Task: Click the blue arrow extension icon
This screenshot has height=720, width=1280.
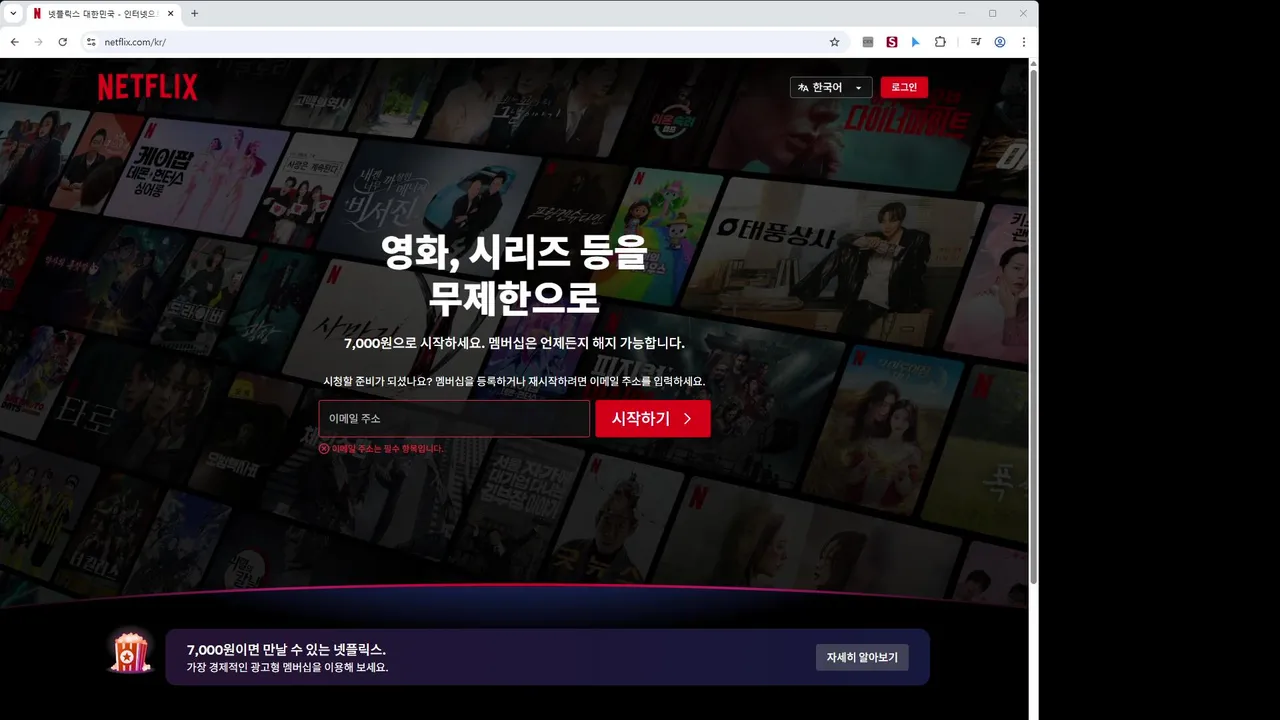Action: [915, 42]
